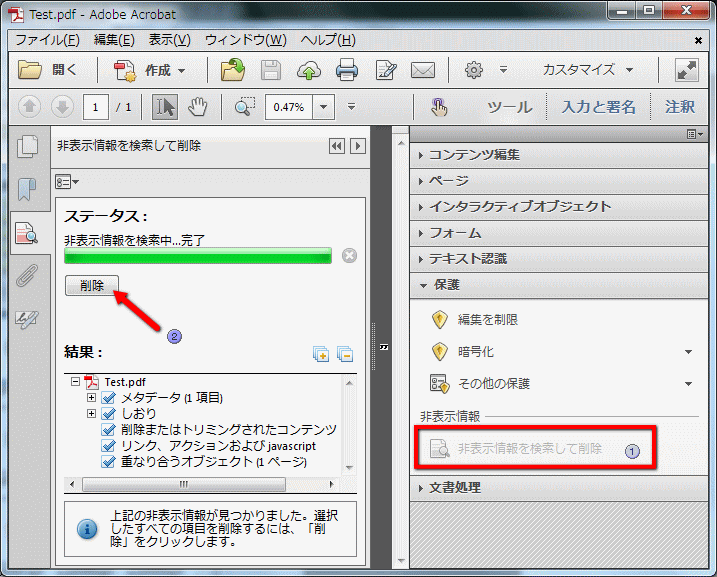Viewport: 717px width, 577px height.
Task: Open the 注釈 pane tab
Action: pyautogui.click(x=680, y=107)
